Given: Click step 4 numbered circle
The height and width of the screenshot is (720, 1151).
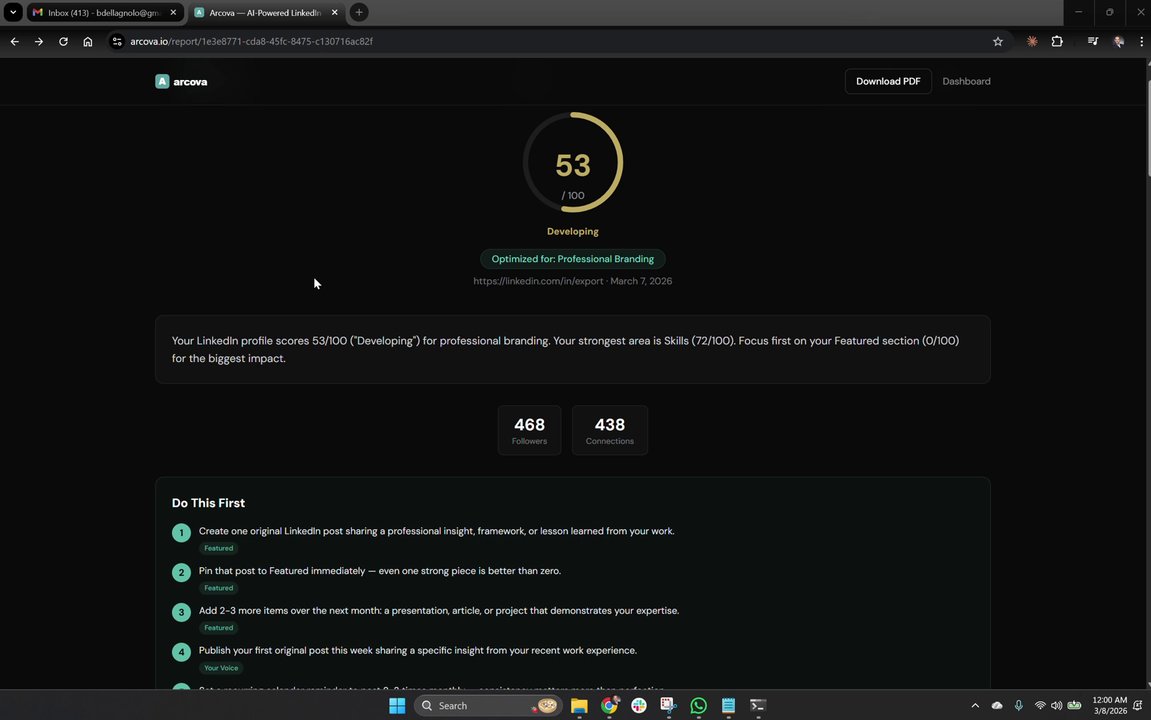Looking at the screenshot, I should pos(181,652).
